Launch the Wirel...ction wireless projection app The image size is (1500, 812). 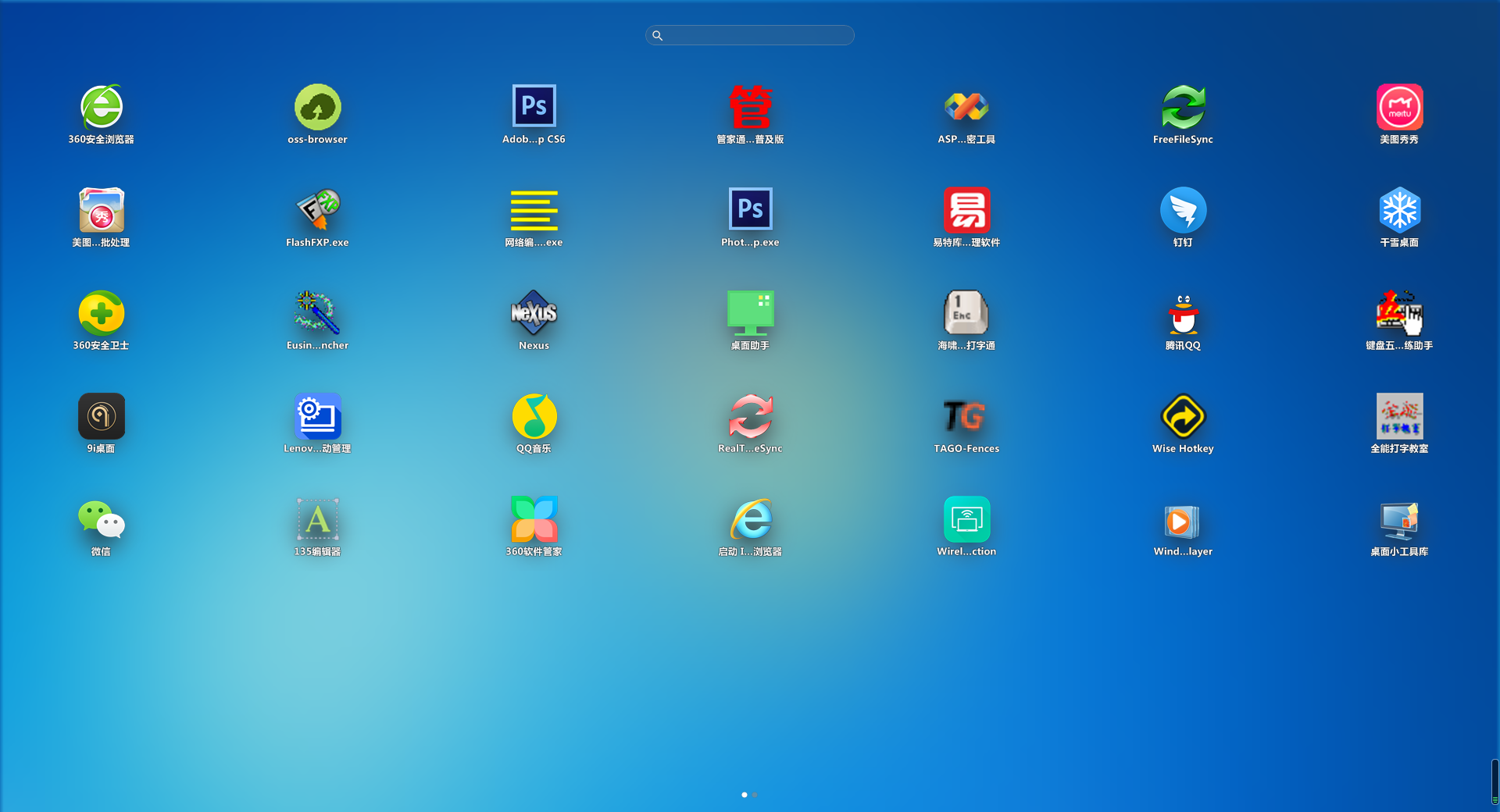(x=967, y=519)
